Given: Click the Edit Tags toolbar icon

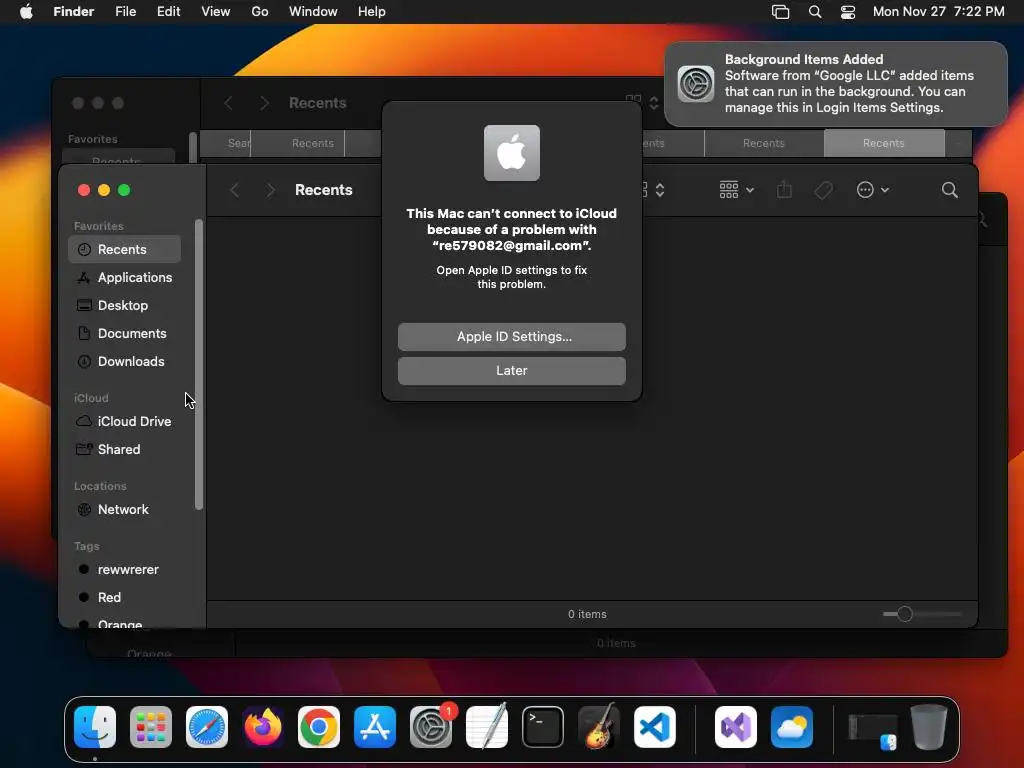Looking at the screenshot, I should (x=824, y=190).
